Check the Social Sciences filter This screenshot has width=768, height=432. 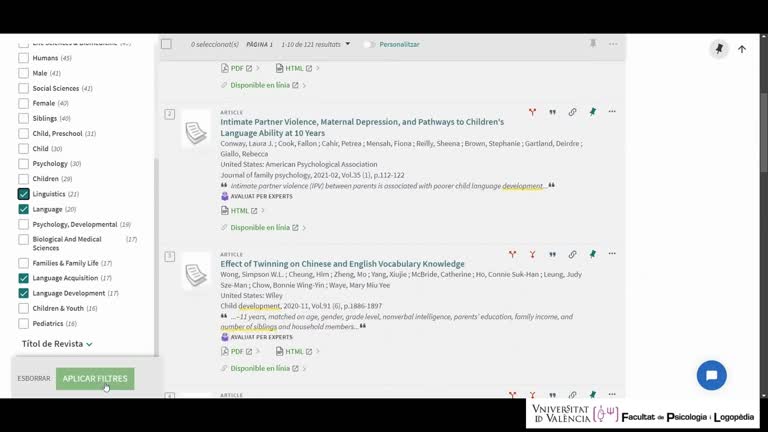click(24, 88)
